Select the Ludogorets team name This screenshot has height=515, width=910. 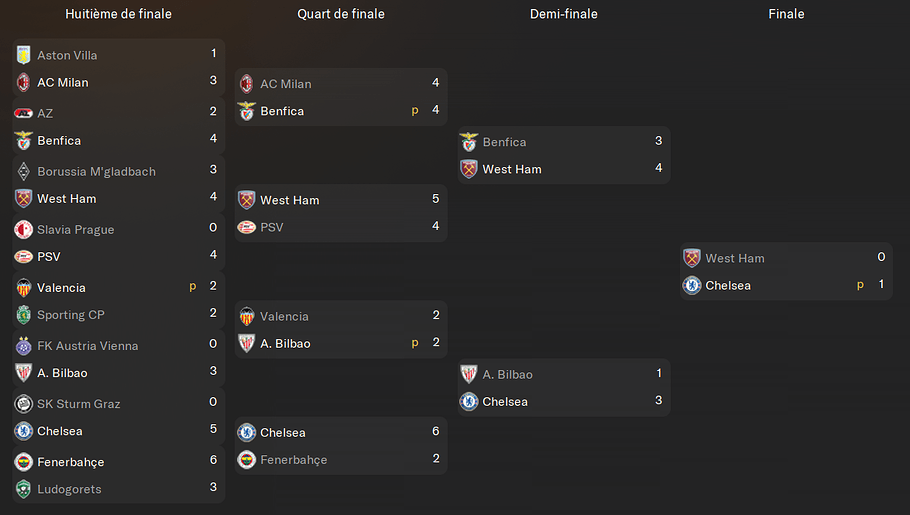(x=69, y=489)
